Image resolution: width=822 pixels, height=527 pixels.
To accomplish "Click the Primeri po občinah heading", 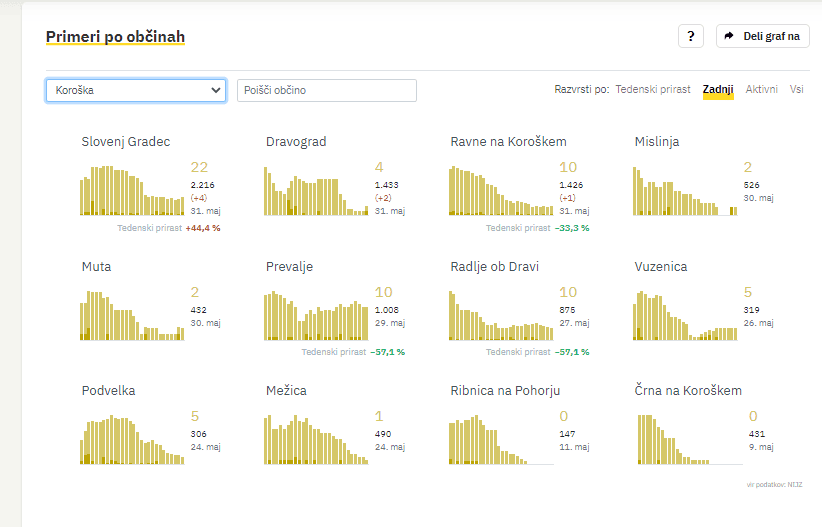I will tap(115, 37).
